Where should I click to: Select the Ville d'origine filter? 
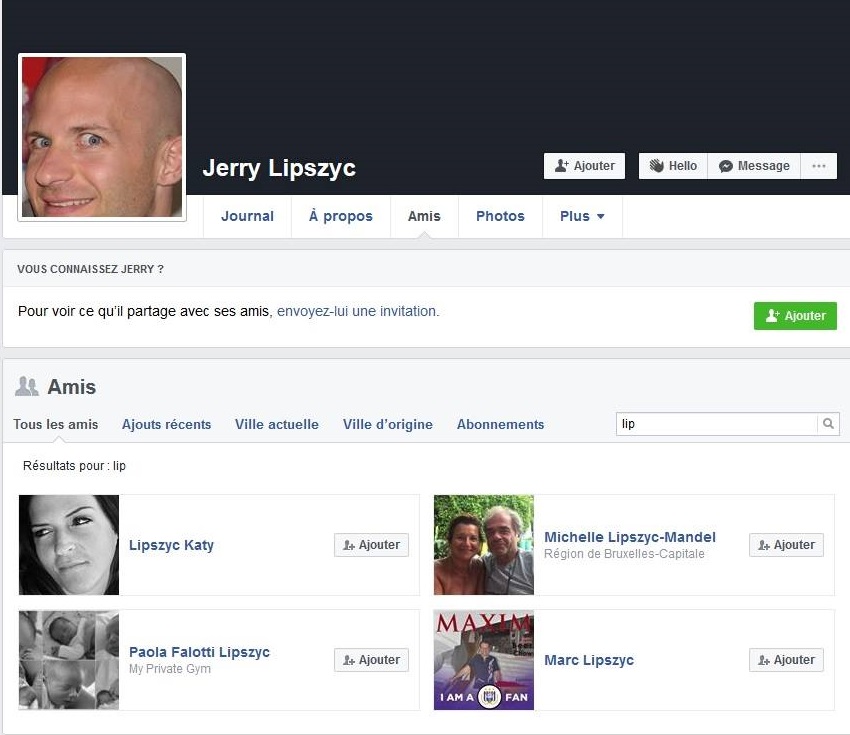[x=387, y=424]
